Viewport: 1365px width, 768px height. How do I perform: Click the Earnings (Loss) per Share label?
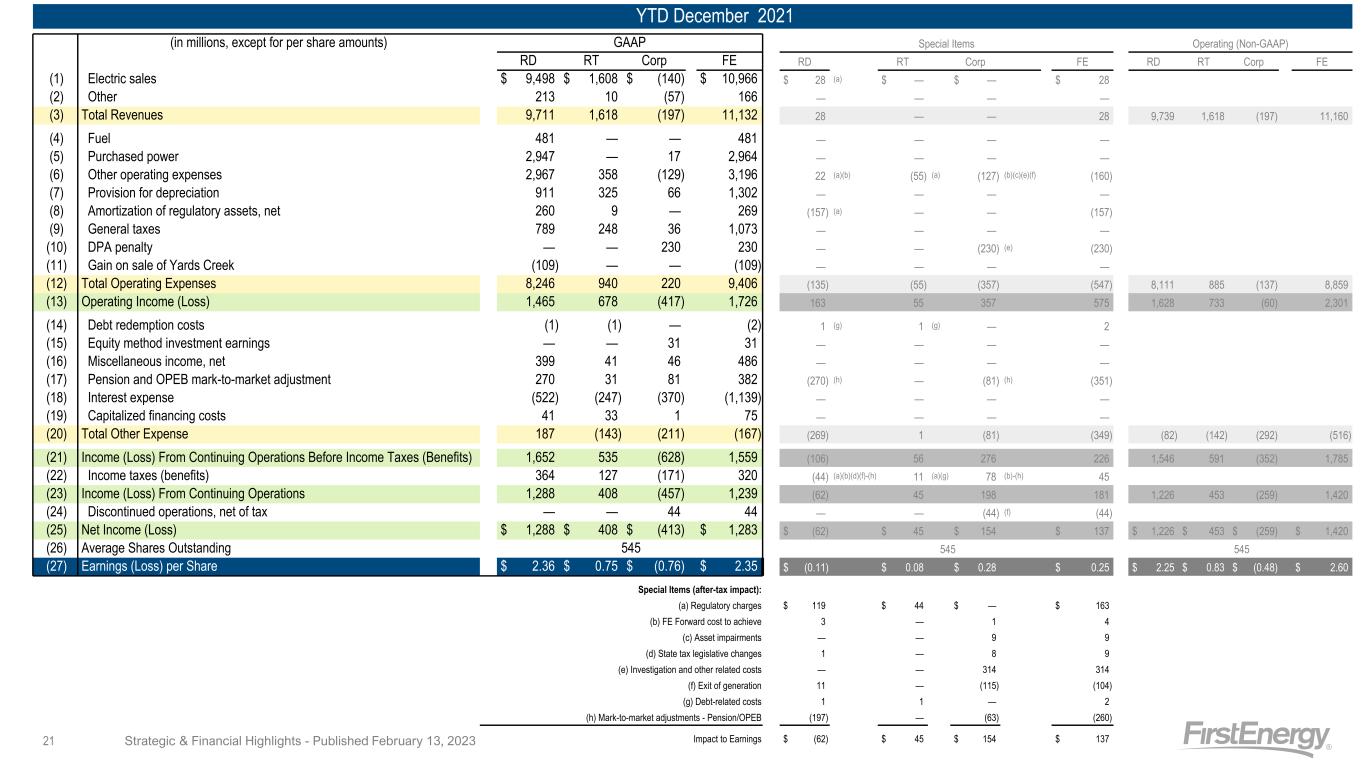tap(149, 568)
